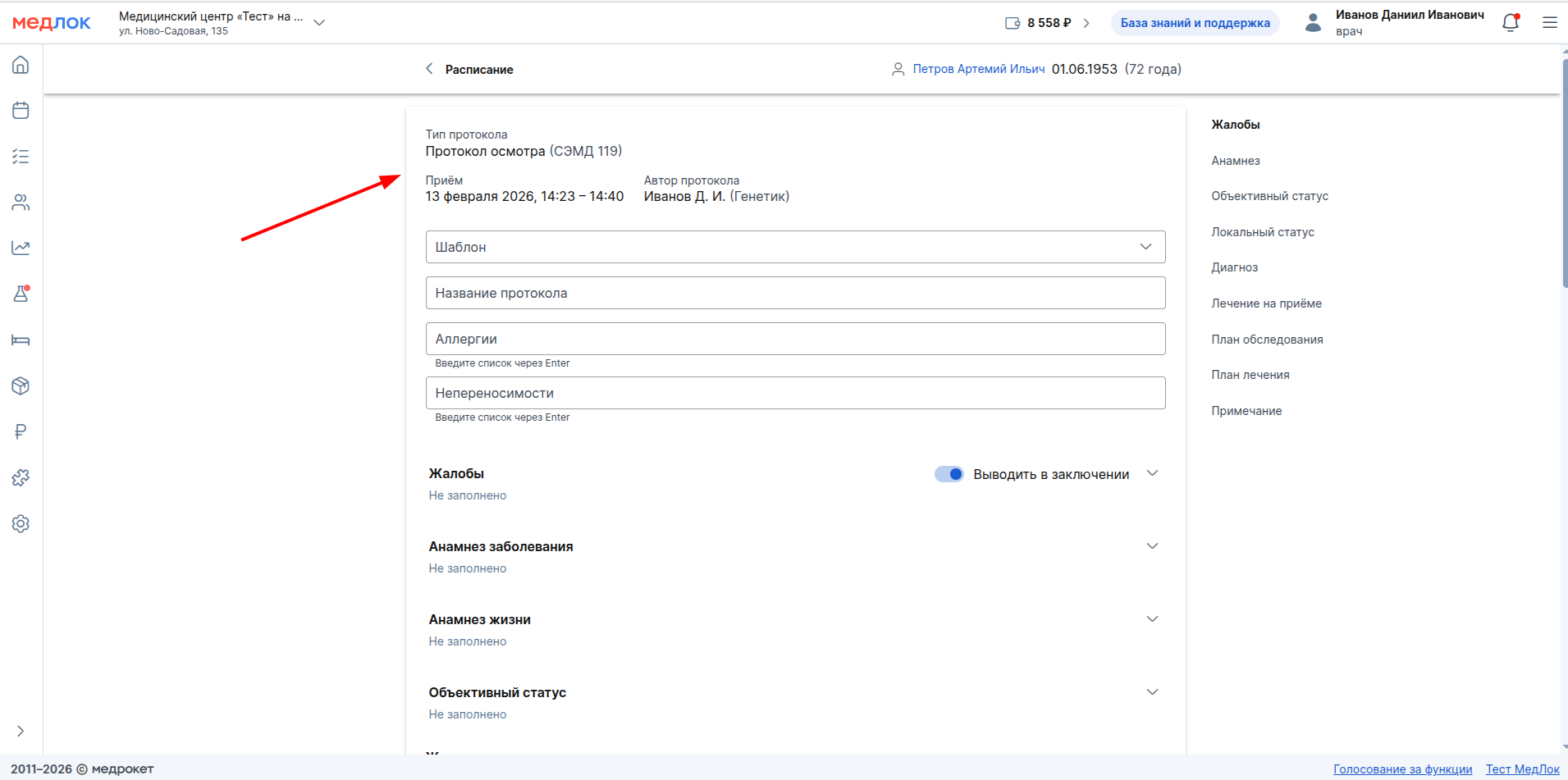
Task: Toggle 'Выводить в заключении' switch for Жалобы
Action: [949, 474]
